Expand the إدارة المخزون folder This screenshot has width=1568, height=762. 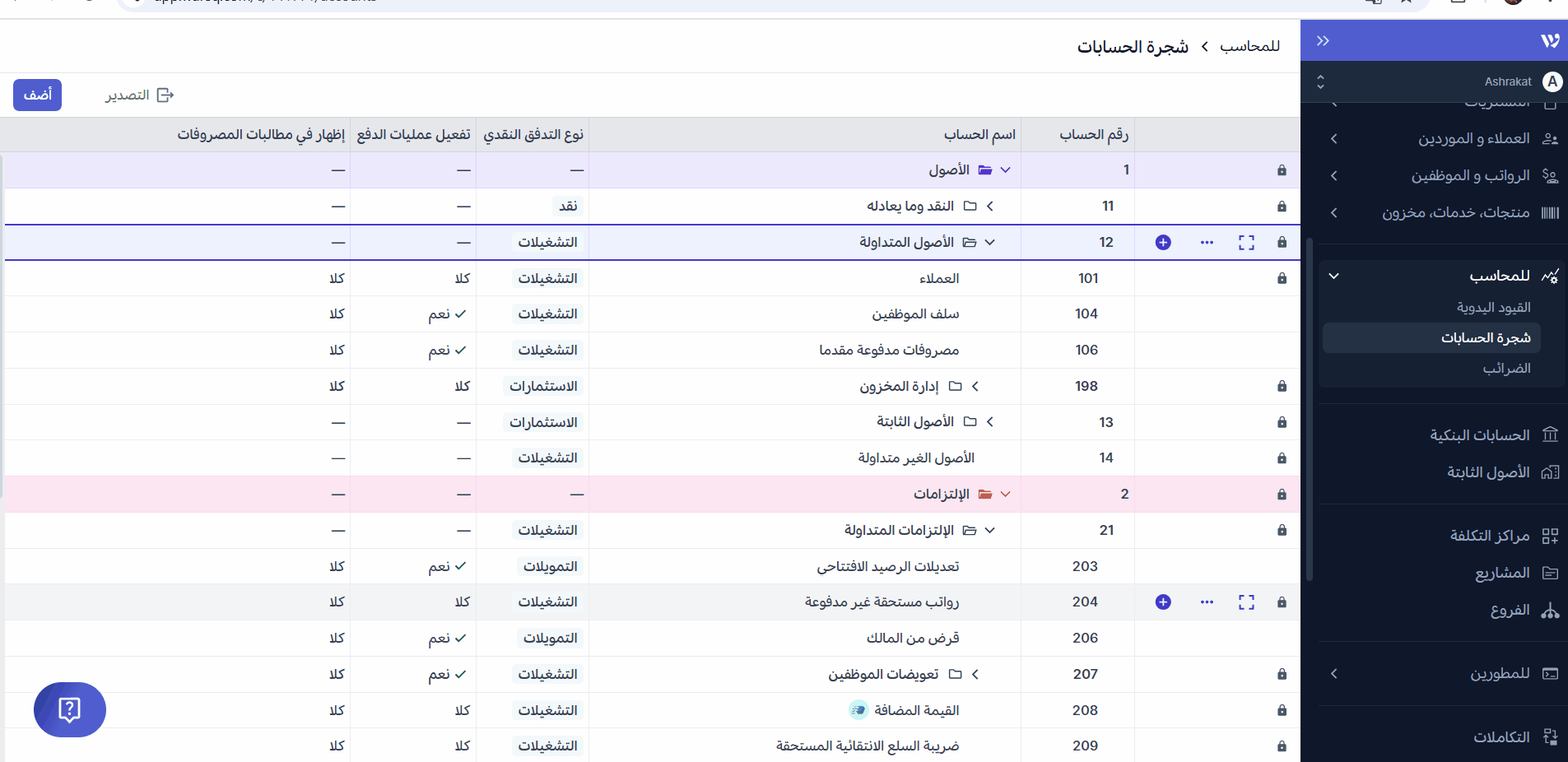click(x=975, y=386)
